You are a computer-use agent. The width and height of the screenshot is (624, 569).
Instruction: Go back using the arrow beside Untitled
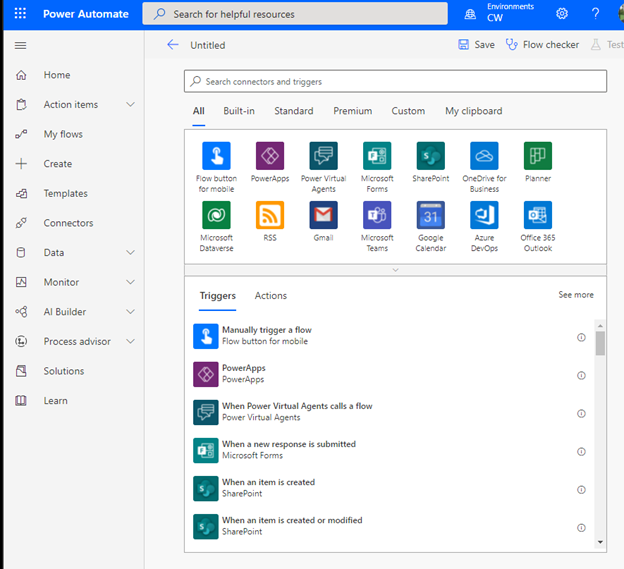click(173, 45)
